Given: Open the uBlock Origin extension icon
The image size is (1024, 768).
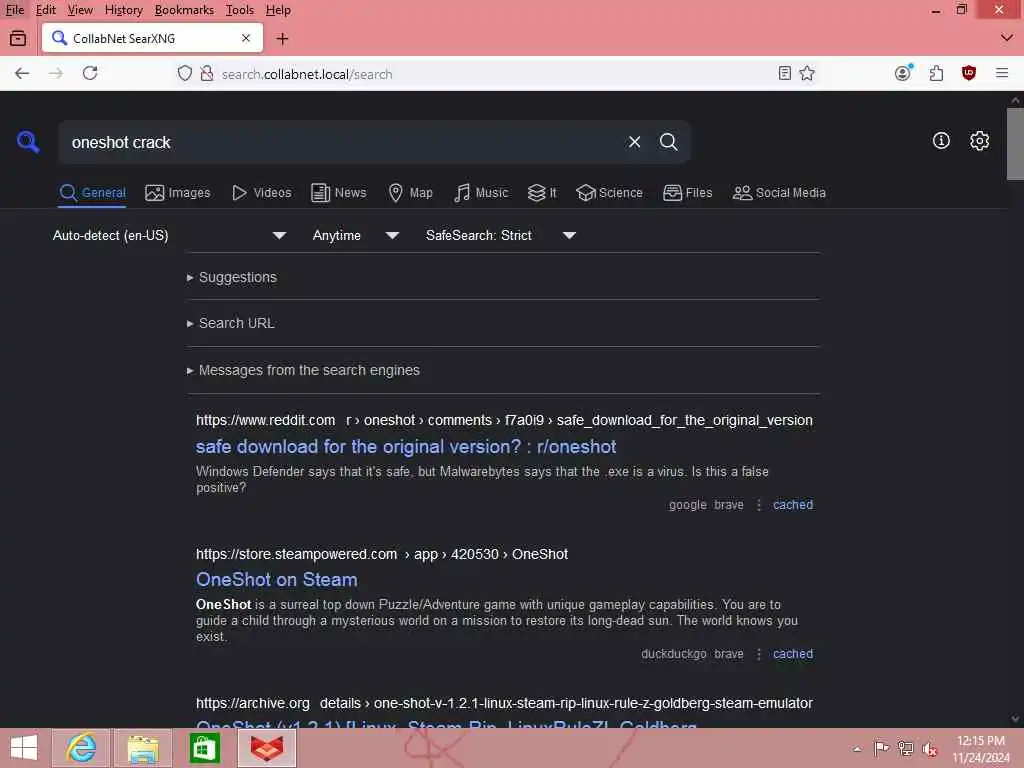Looking at the screenshot, I should point(968,73).
